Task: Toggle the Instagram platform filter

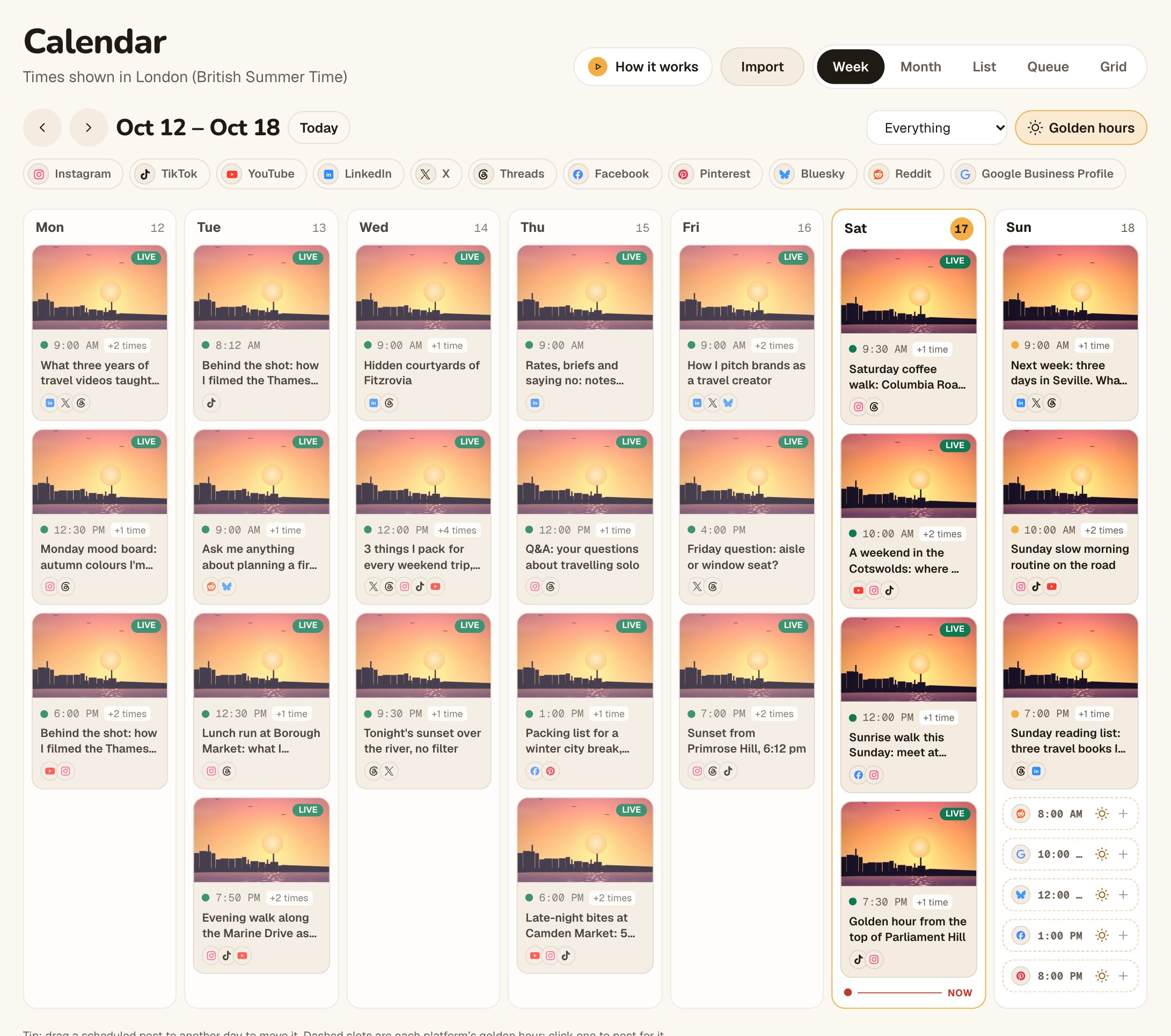Action: coord(74,173)
